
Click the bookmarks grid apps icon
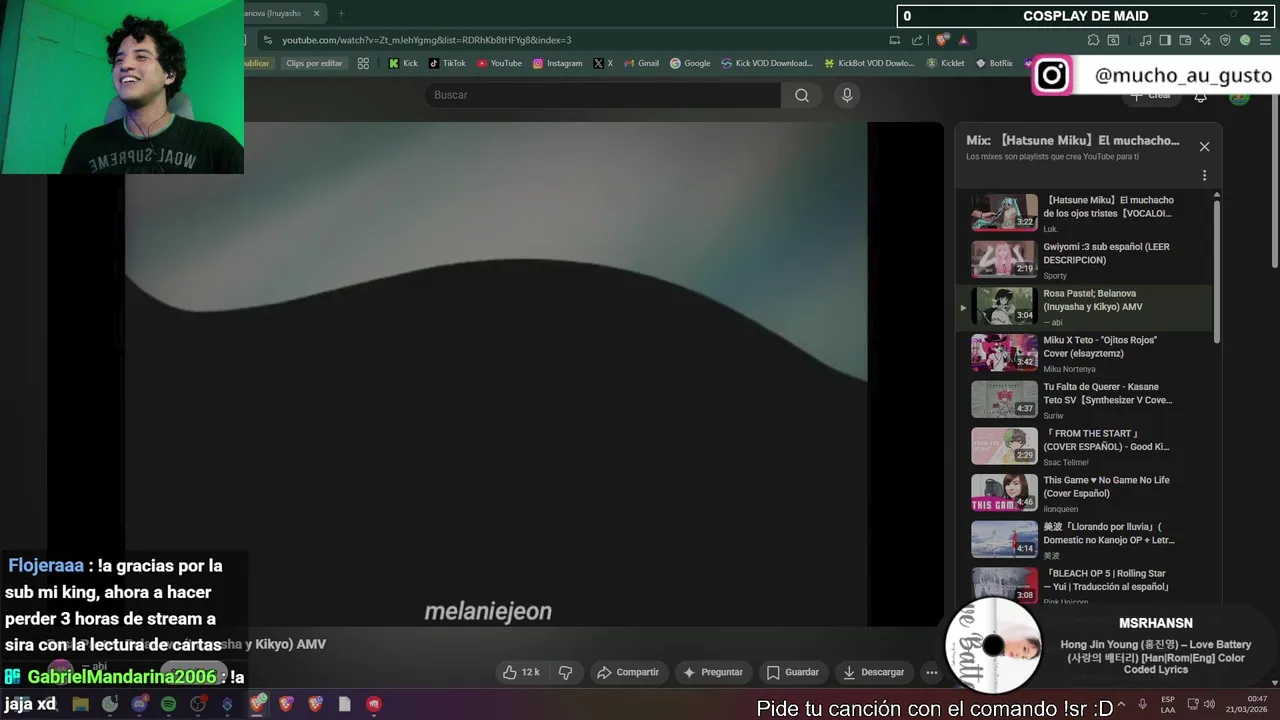point(363,63)
